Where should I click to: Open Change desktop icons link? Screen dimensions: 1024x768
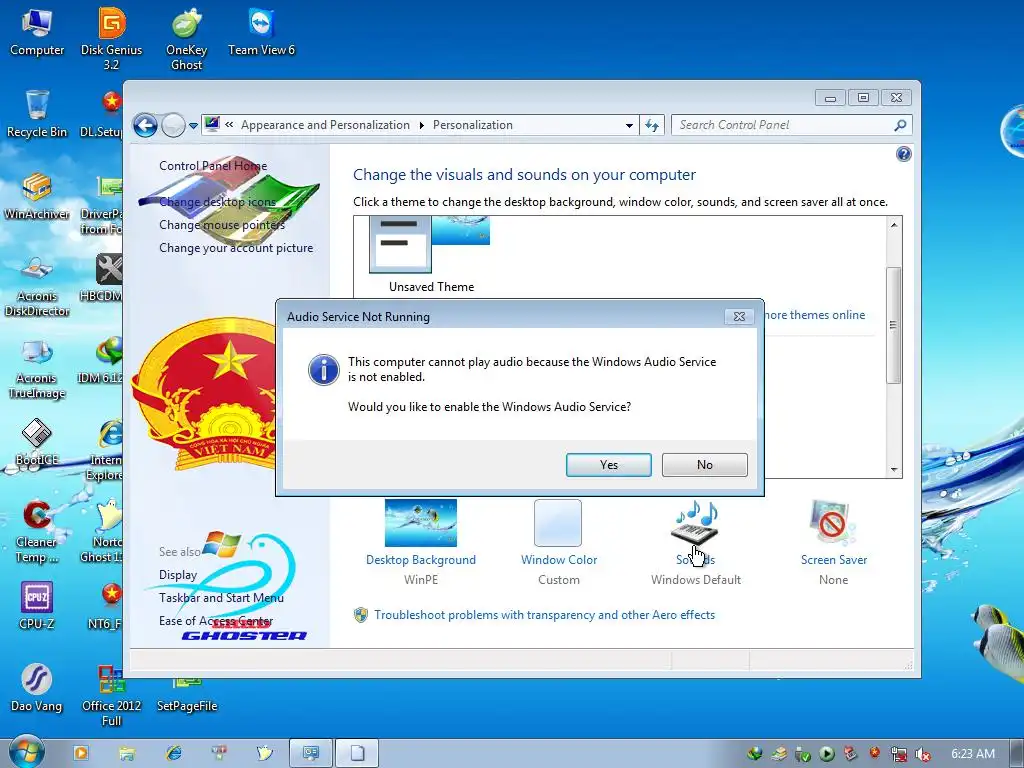click(x=217, y=202)
